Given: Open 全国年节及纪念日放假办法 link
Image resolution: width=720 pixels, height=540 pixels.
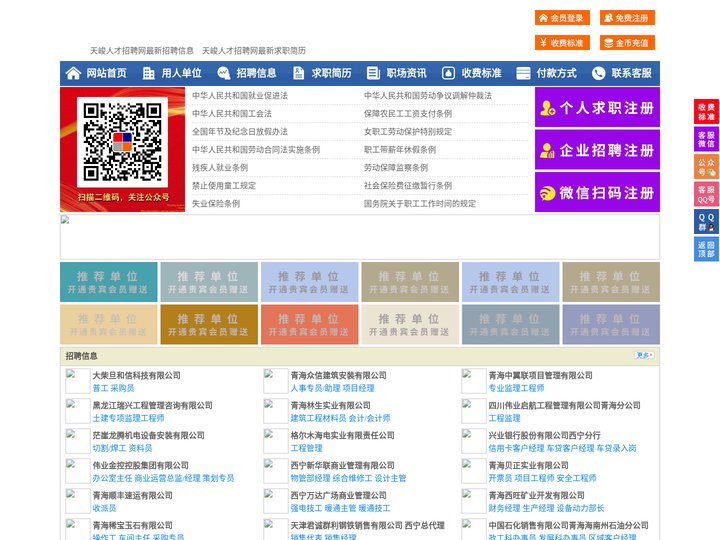Looking at the screenshot, I should pos(240,131).
